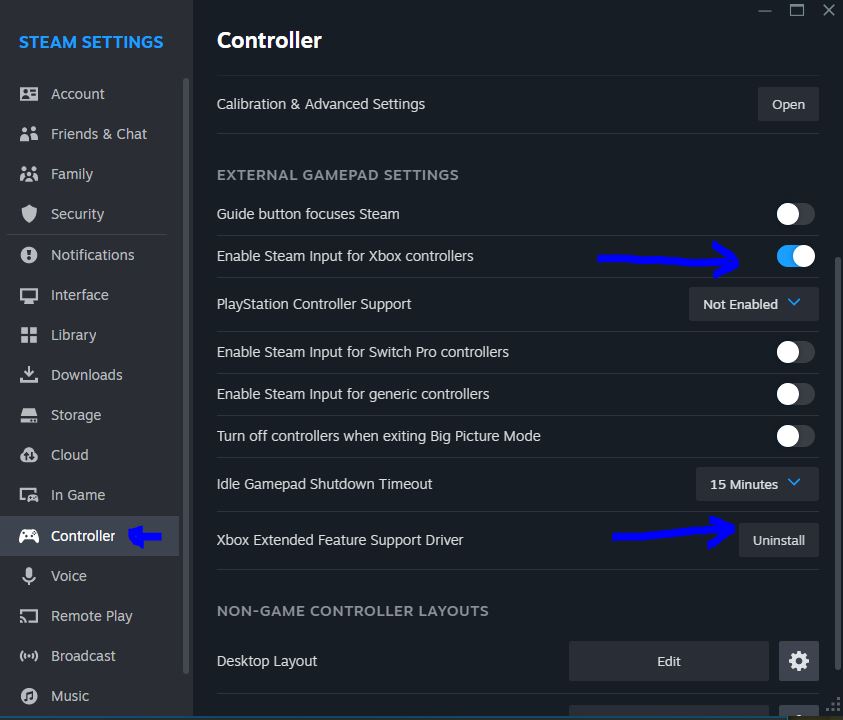Enable Steam Input for generic controllers

tap(795, 394)
